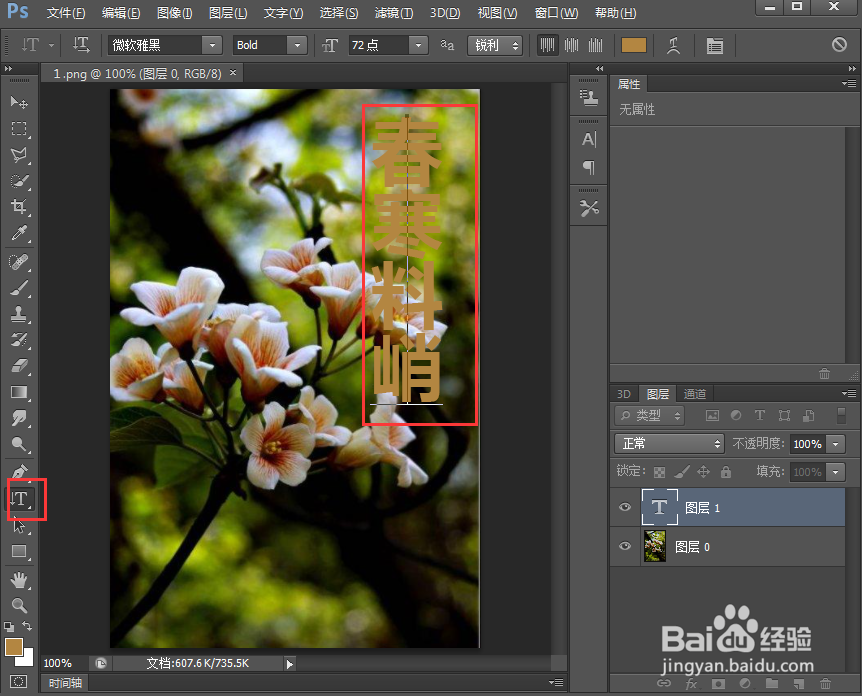Open the layer filter 类型 dropdown
Viewport: 862px width, 696px height.
pyautogui.click(x=649, y=416)
